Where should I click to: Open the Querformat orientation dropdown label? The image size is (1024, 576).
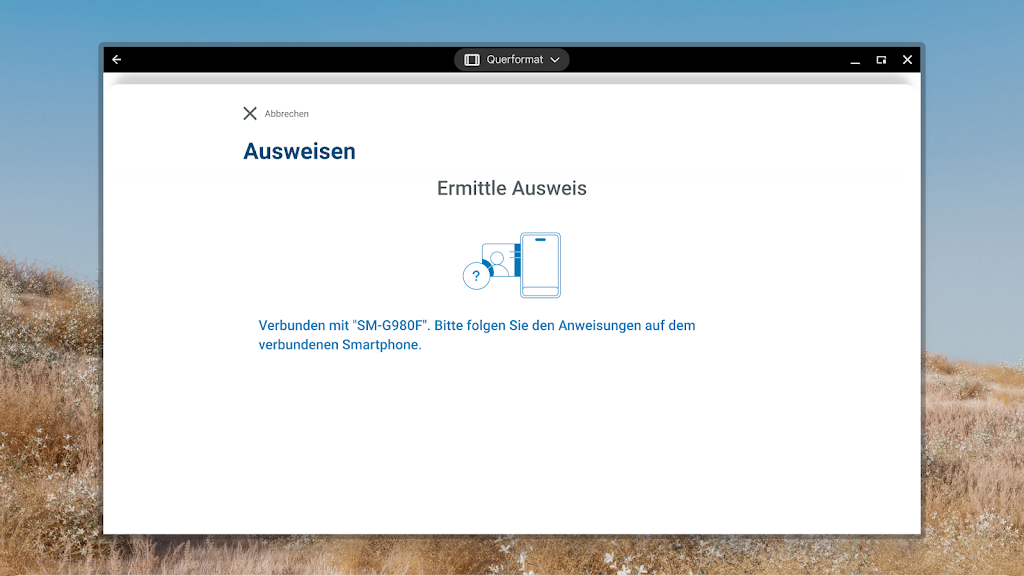(x=514, y=60)
